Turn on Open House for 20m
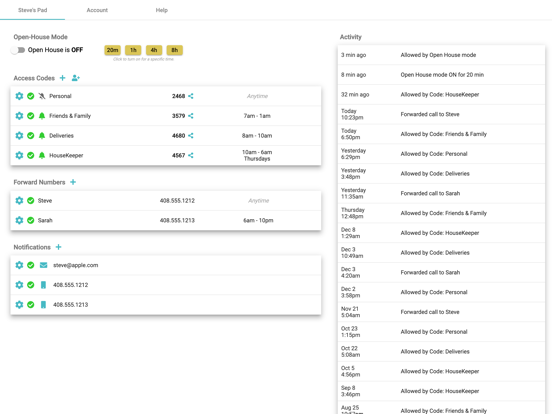This screenshot has width=552, height=414. 112,50
